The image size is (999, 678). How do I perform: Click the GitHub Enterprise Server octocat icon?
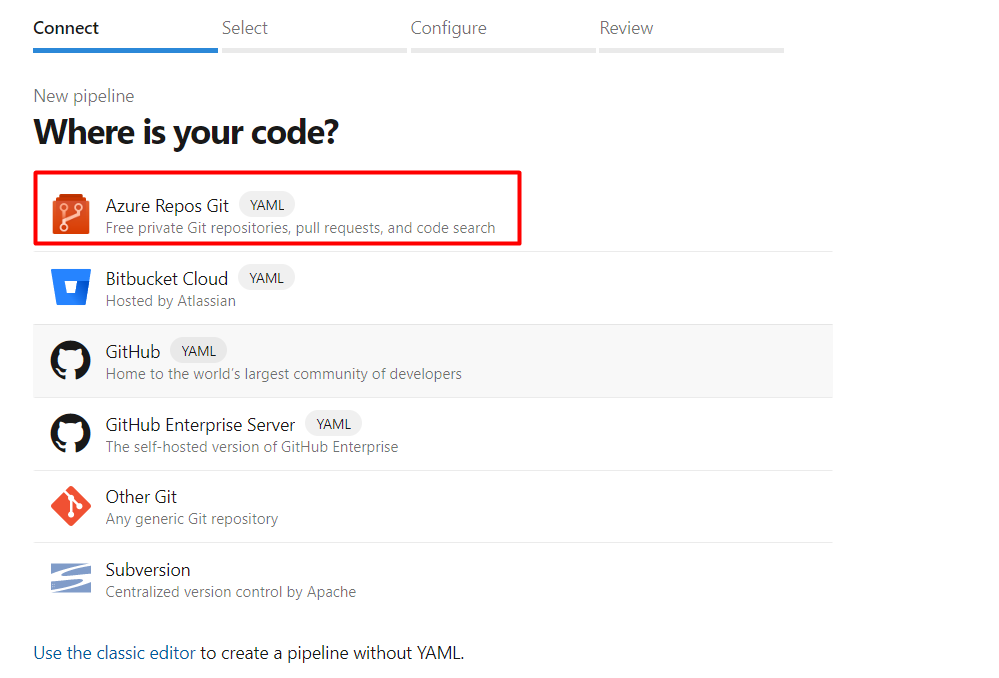click(71, 433)
